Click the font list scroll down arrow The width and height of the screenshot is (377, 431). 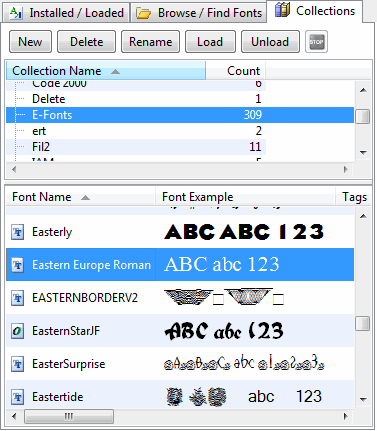[363, 399]
